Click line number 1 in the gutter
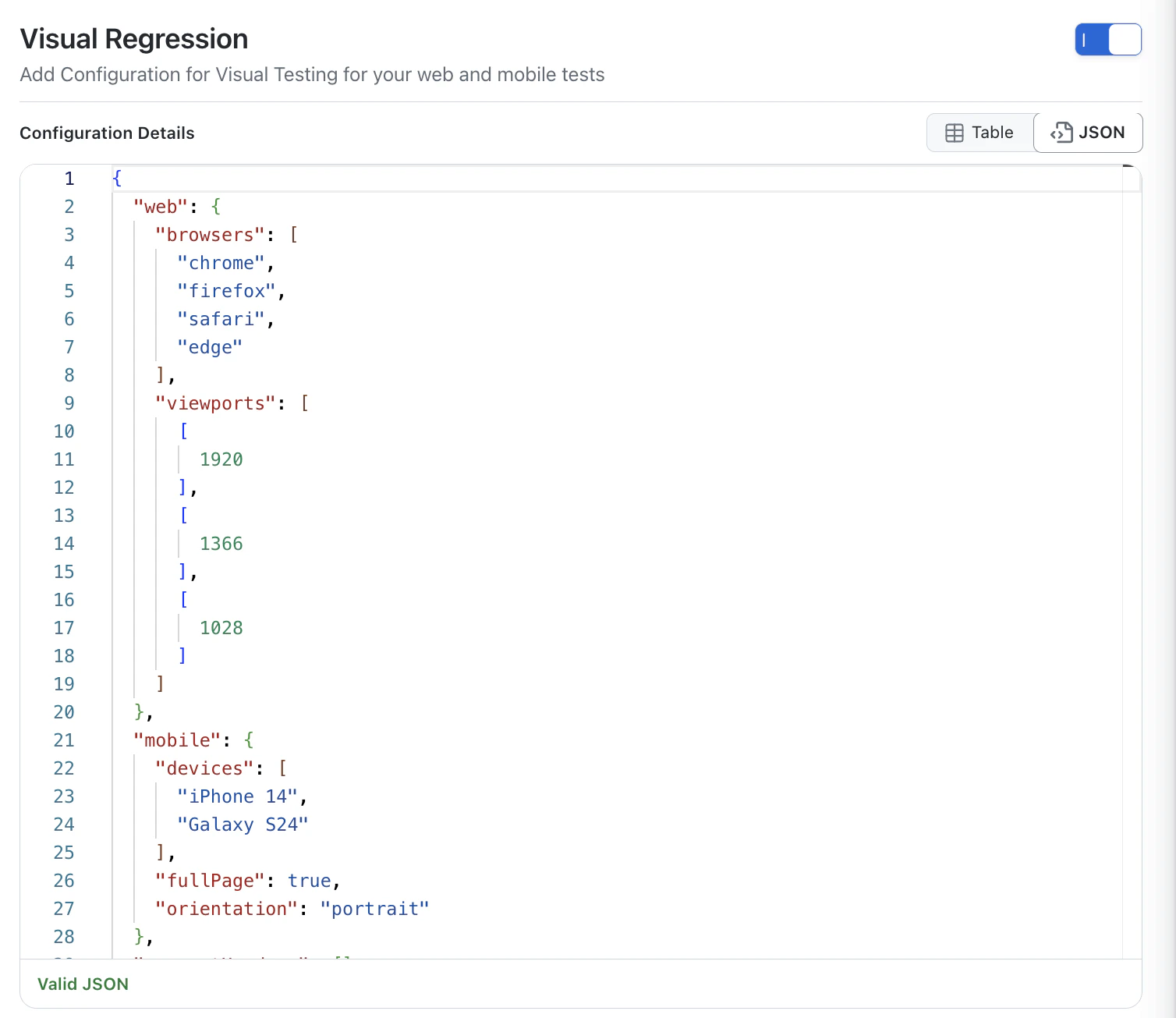Screen dimensions: 1176x1018 (x=69, y=179)
